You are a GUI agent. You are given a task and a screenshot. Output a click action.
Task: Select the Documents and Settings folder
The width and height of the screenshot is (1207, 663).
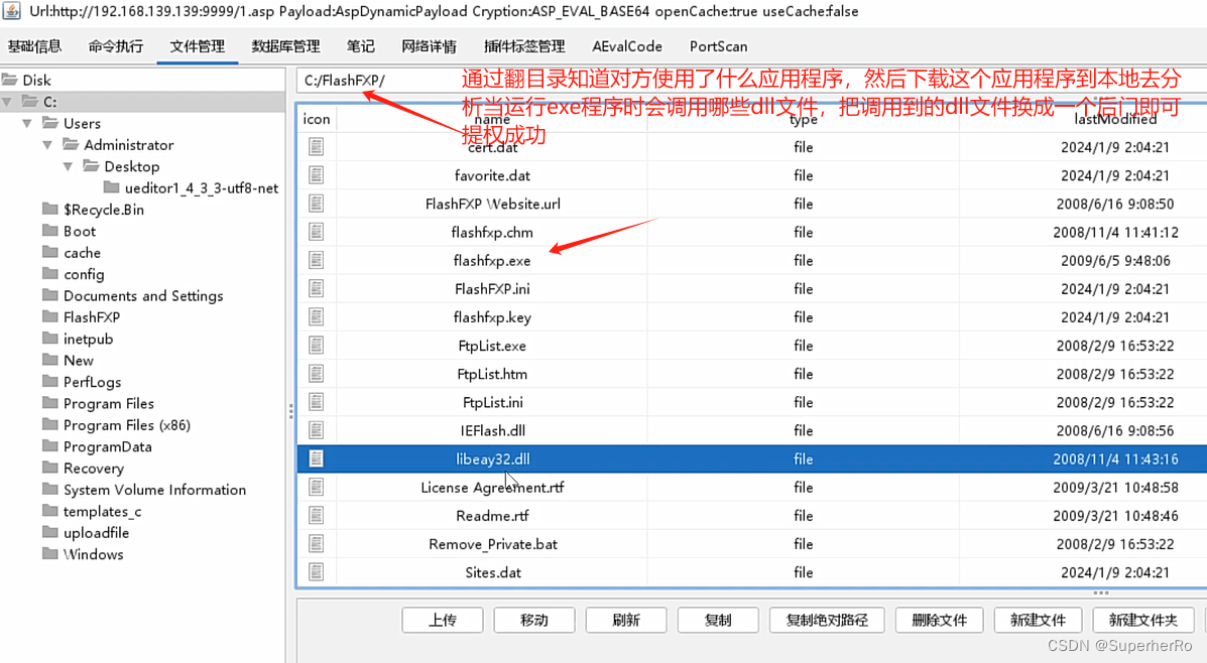[x=143, y=296]
